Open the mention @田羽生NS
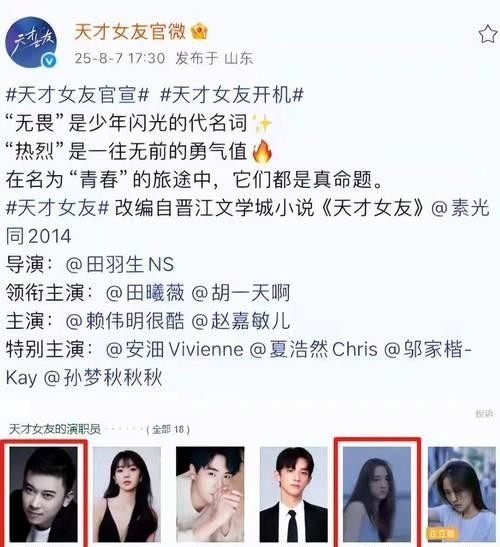This screenshot has height=547, width=500. pos(120,264)
